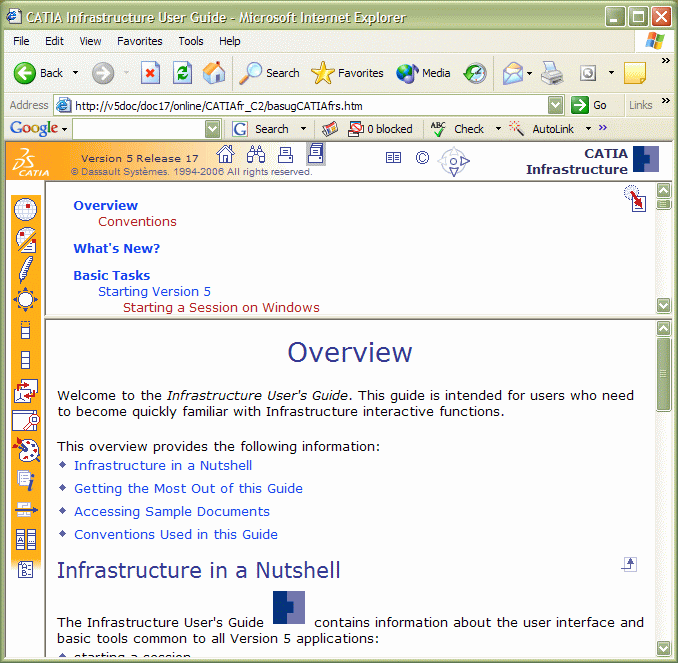Open the Back button history dropdown arrow

click(x=75, y=73)
